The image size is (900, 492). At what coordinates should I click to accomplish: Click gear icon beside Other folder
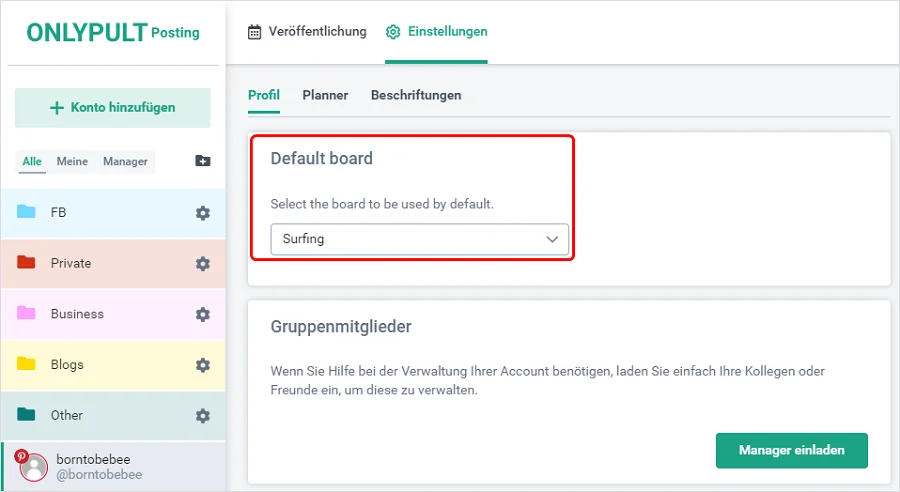click(x=203, y=416)
